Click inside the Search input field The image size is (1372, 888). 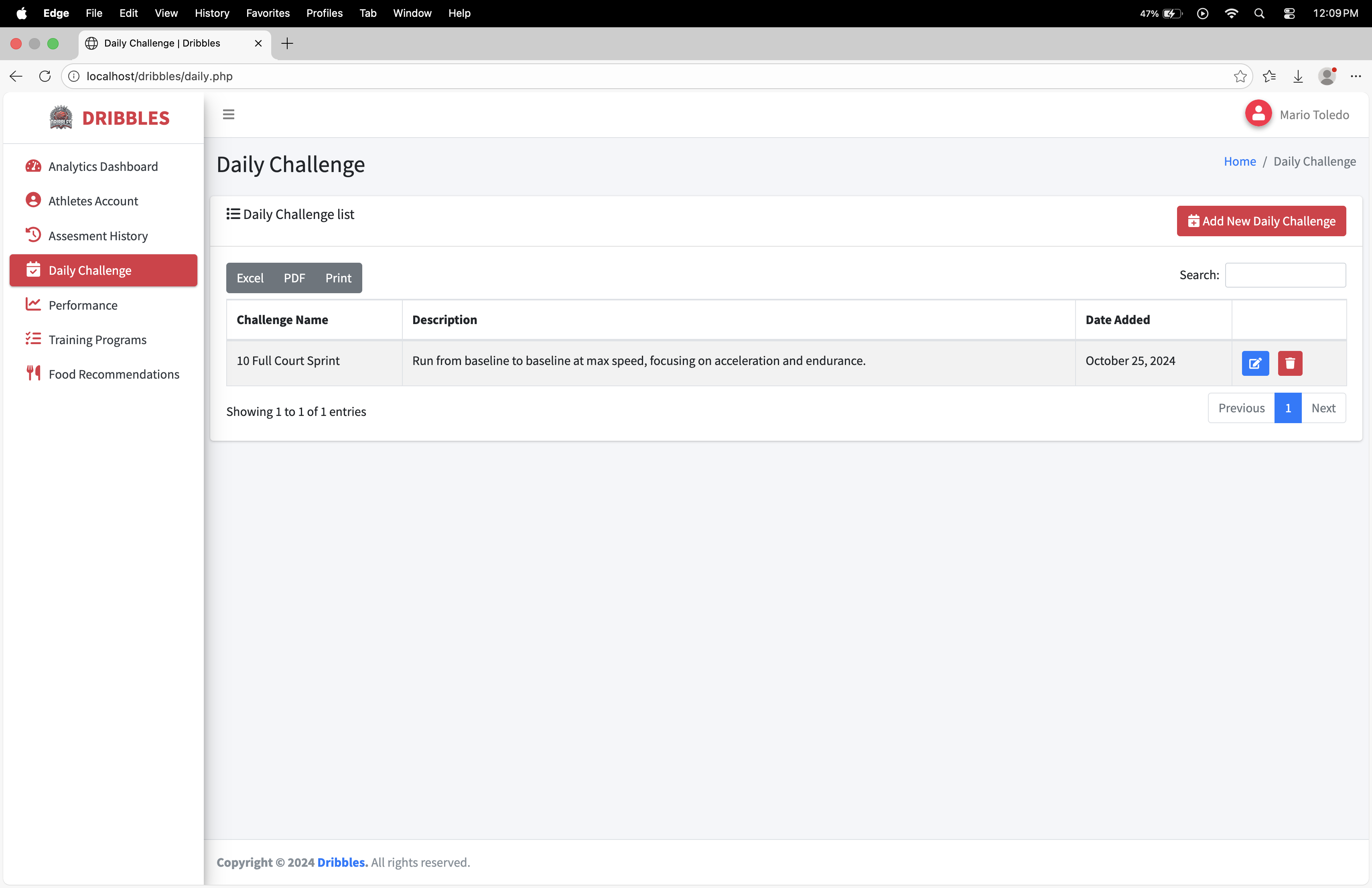tap(1285, 276)
